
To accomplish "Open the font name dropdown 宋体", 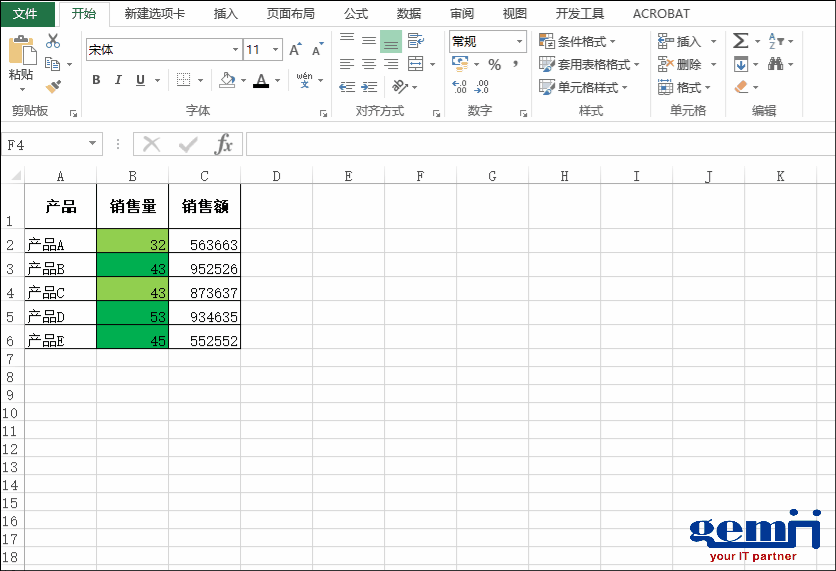I will (x=236, y=50).
